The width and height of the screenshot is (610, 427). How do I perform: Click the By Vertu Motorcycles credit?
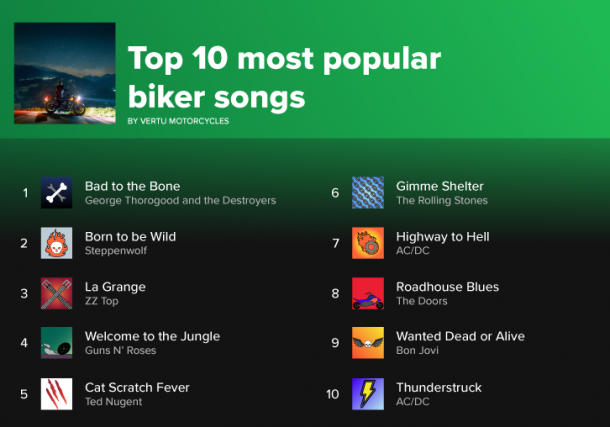(x=178, y=122)
